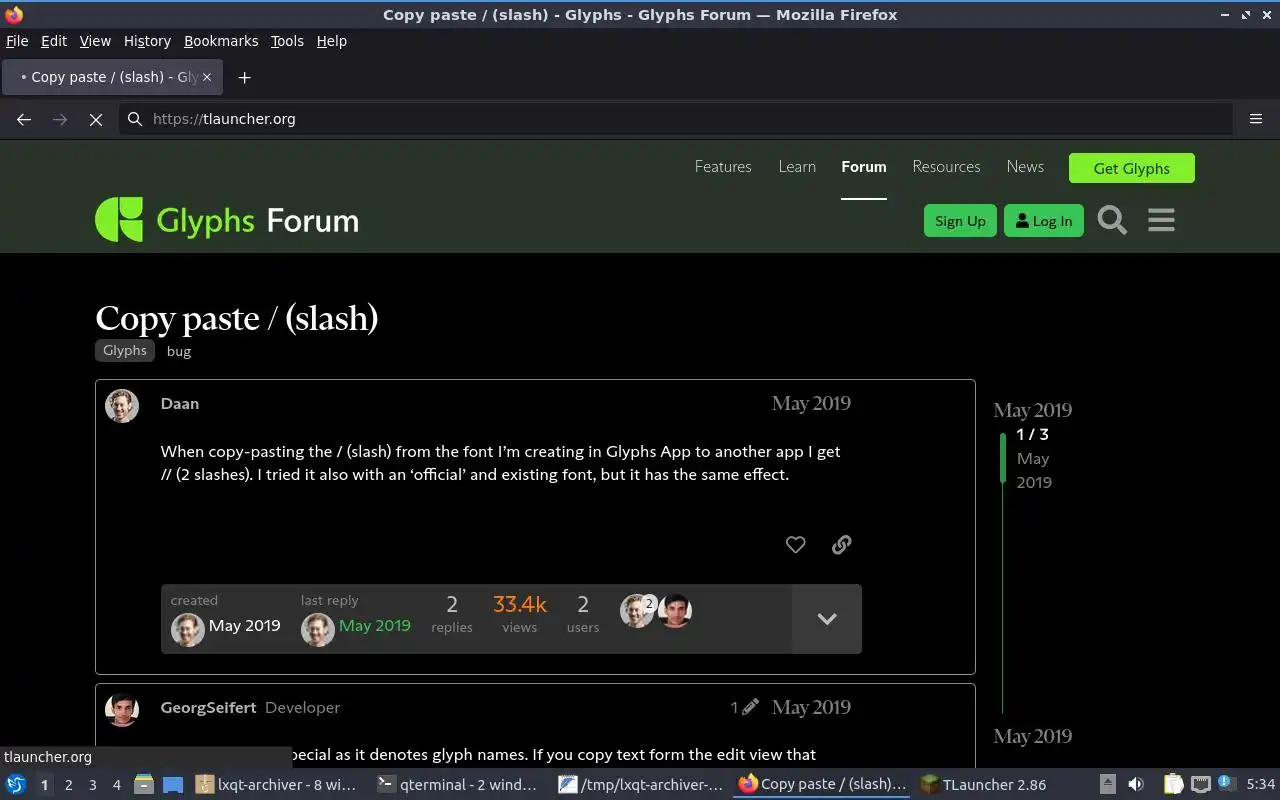Click the edit pencil icon on GeorgSeifert's post

(749, 707)
